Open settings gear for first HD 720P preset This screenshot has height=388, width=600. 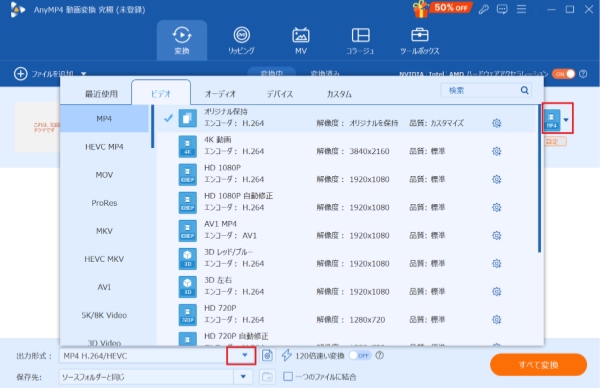point(496,320)
